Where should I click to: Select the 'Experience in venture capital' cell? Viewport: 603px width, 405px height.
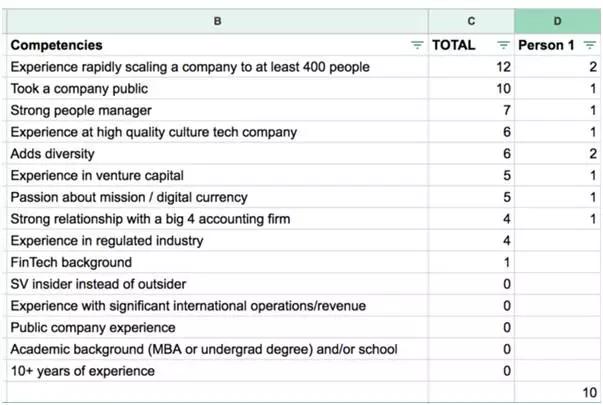click(x=96, y=176)
